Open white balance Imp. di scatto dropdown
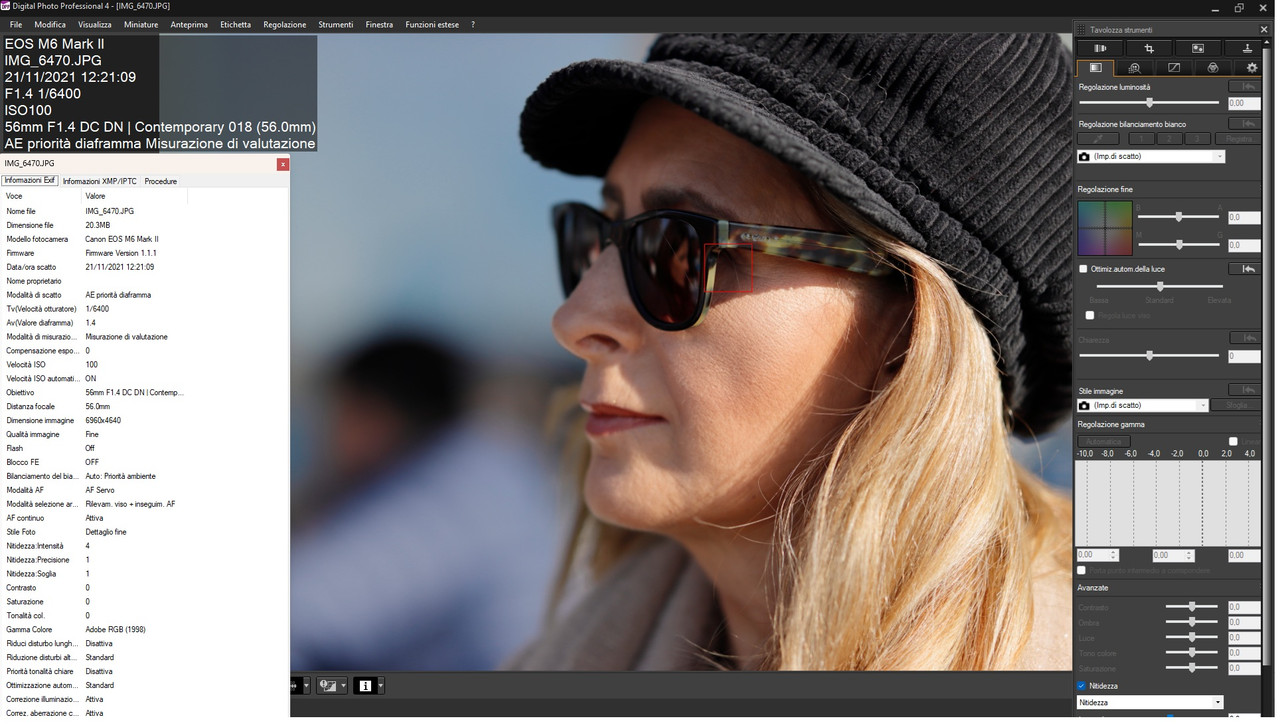The image size is (1280, 724). tap(1151, 157)
